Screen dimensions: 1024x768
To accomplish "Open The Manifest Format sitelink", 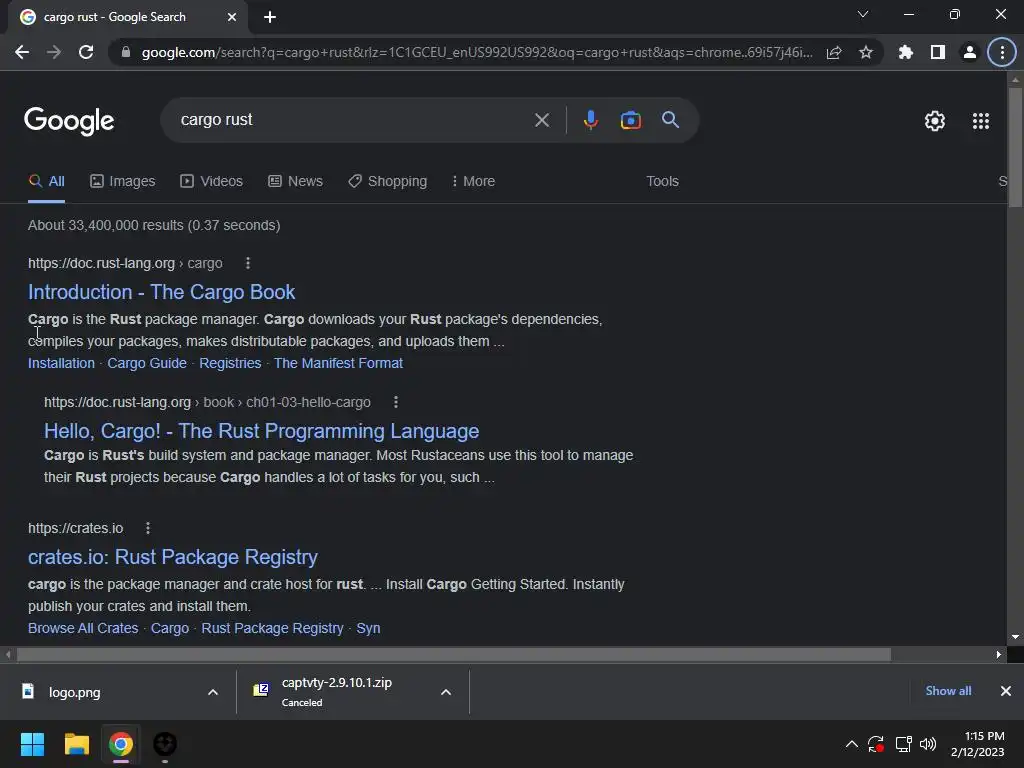I will tap(338, 363).
